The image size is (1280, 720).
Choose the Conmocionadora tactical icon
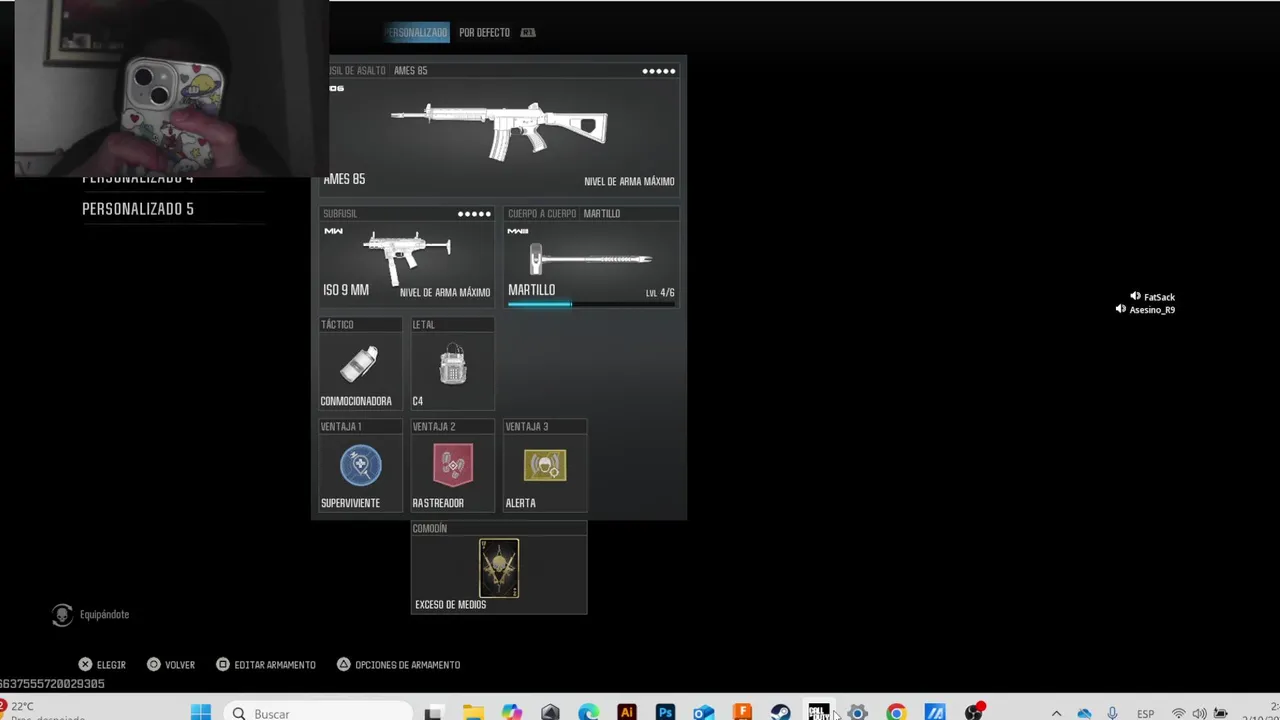pyautogui.click(x=359, y=365)
